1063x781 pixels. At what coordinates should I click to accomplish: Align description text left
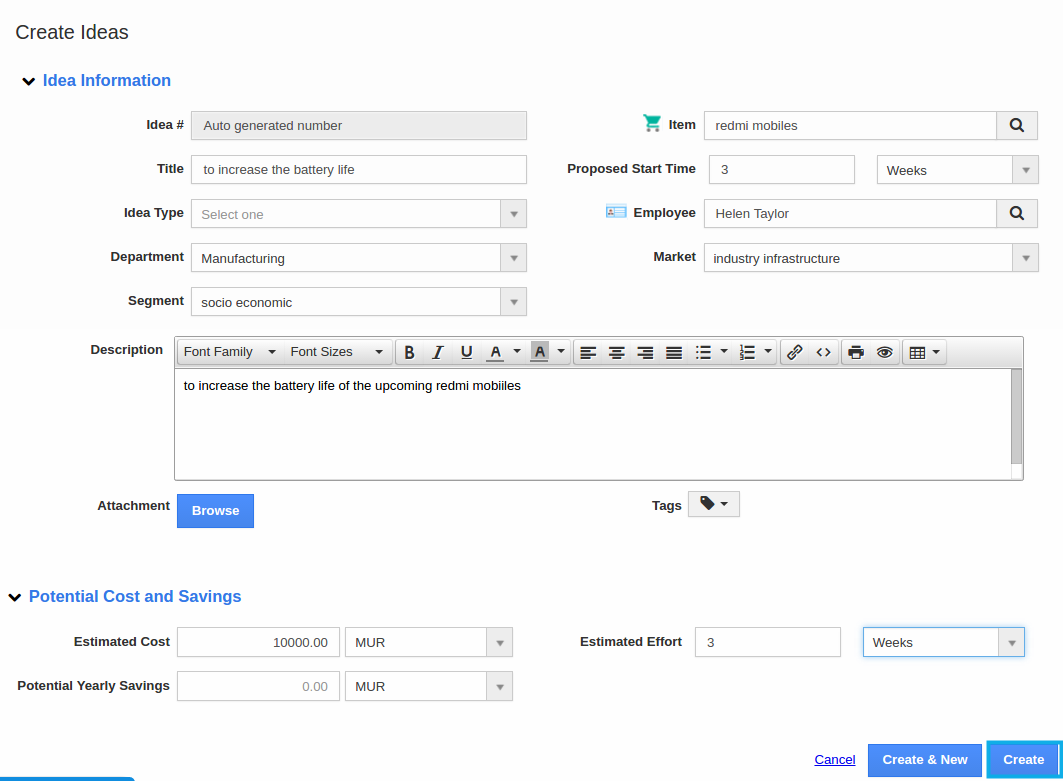click(588, 353)
